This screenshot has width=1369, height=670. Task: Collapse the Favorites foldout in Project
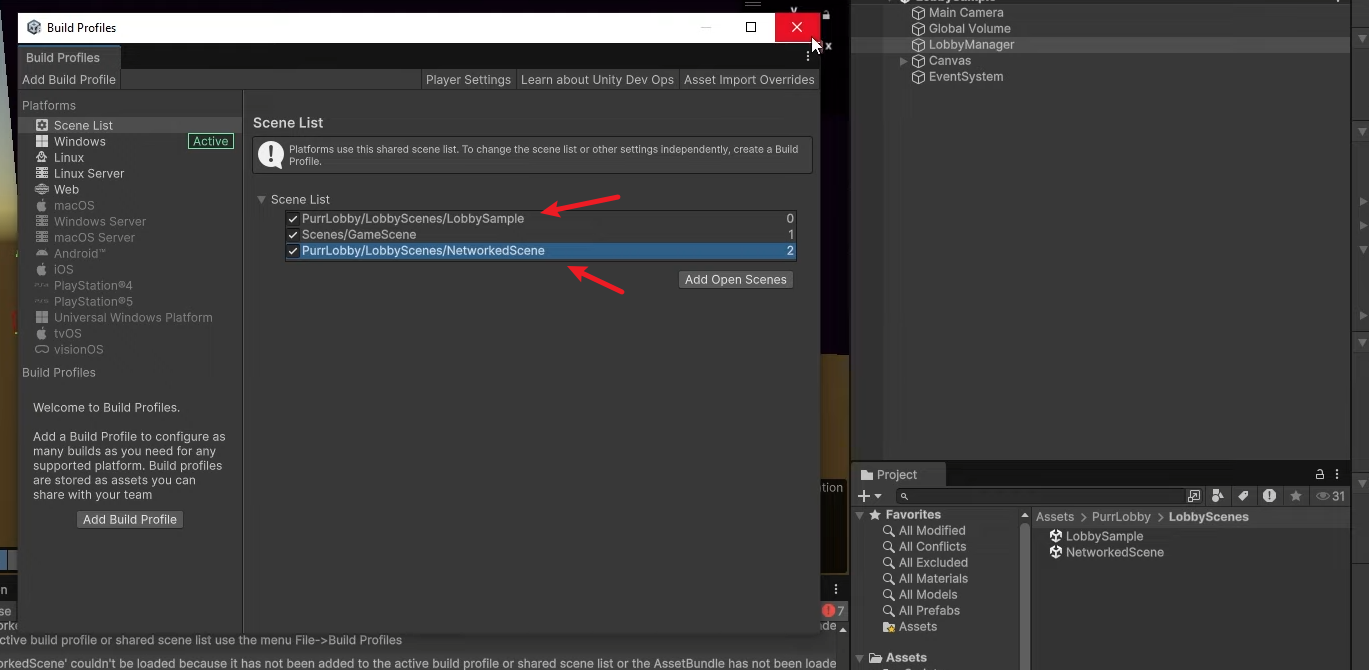coord(859,515)
